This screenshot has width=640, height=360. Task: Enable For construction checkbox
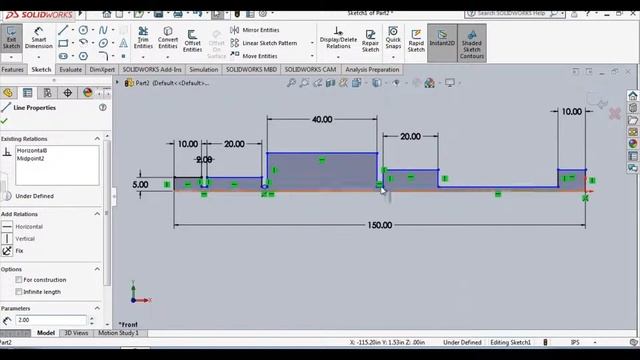click(x=18, y=280)
